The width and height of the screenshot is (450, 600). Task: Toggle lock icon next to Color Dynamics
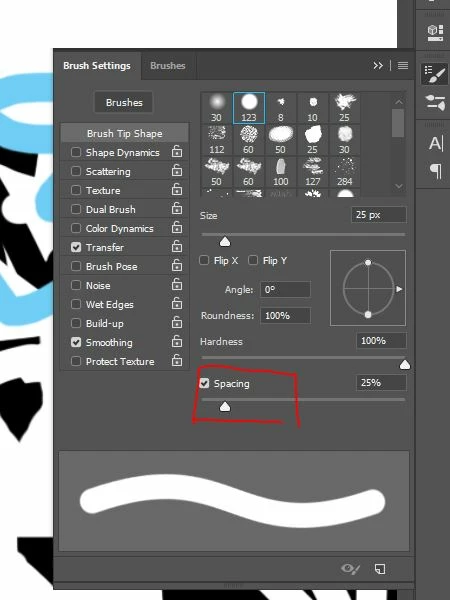click(x=177, y=227)
